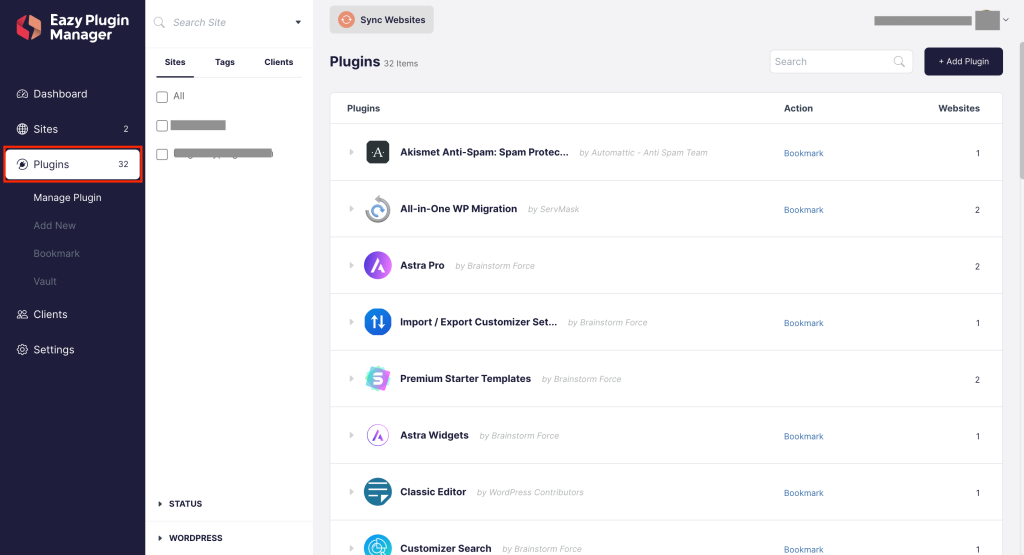
Task: Click the plugin search magnifier icon
Action: pyautogui.click(x=899, y=61)
